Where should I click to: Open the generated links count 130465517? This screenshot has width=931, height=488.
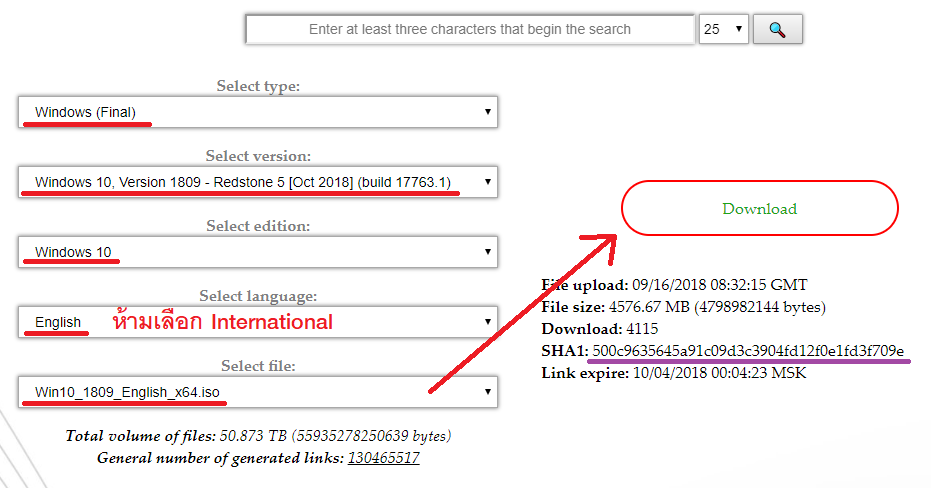pos(384,458)
